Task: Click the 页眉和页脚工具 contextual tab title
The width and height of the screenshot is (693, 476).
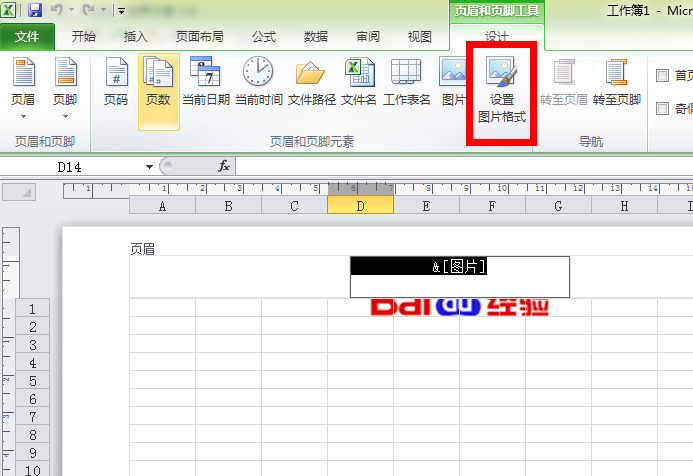Action: coord(497,10)
